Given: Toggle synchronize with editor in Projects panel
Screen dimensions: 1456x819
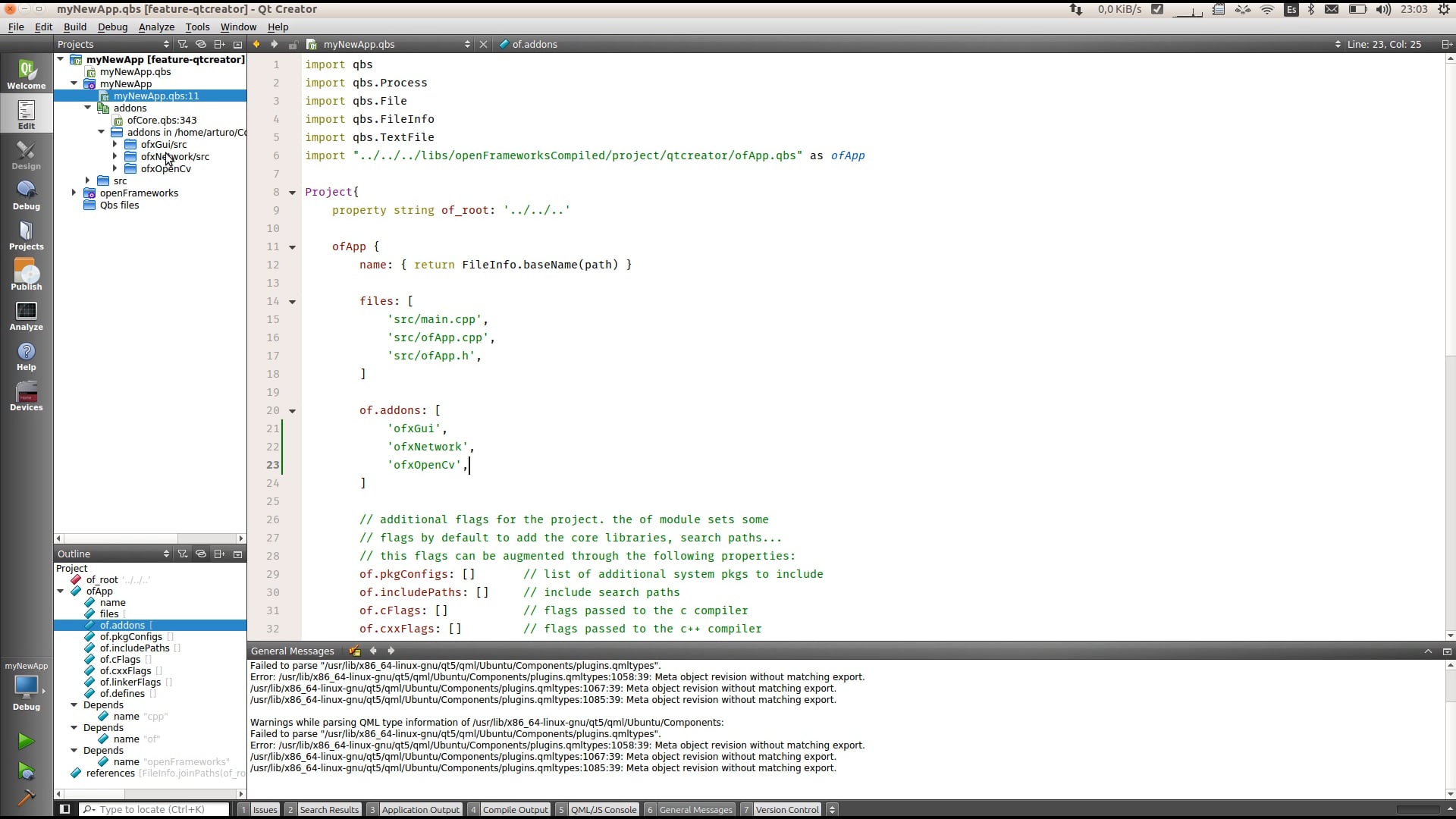Looking at the screenshot, I should (x=201, y=43).
